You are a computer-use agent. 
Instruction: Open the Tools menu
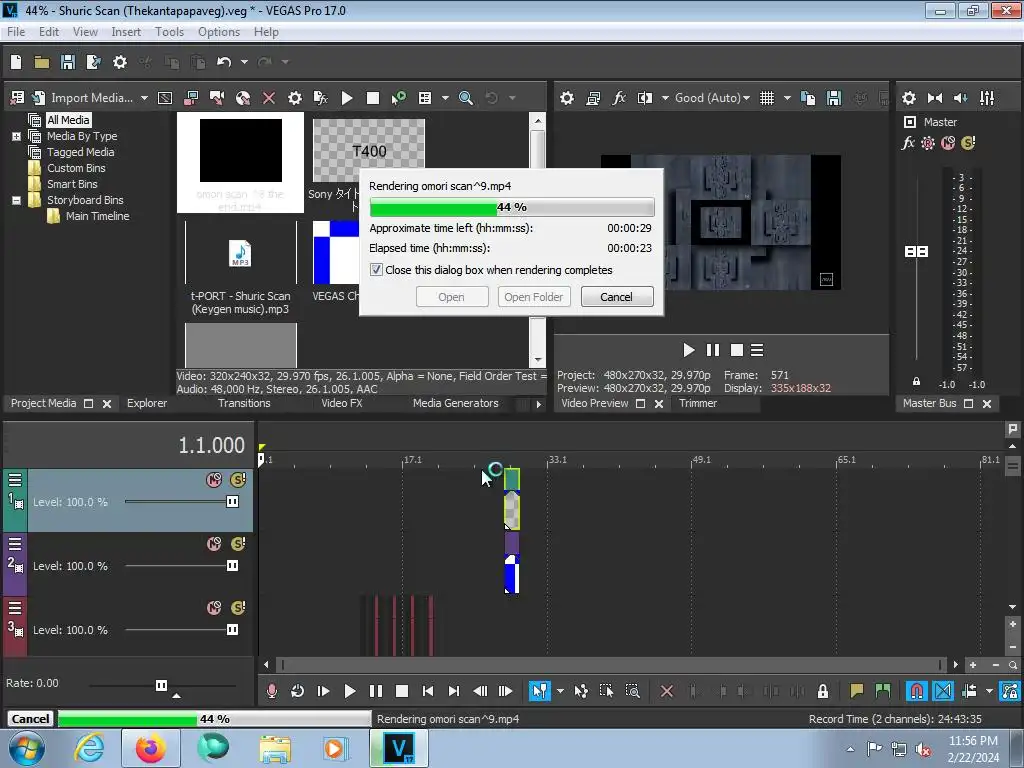coord(169,32)
